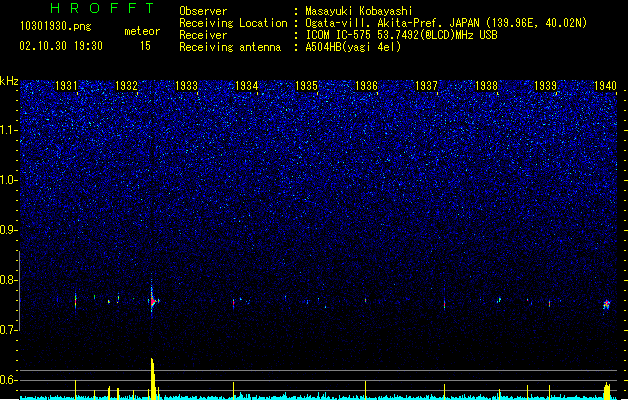Click the HROFFT title text
This screenshot has width=629, height=400.
[x=102, y=8]
